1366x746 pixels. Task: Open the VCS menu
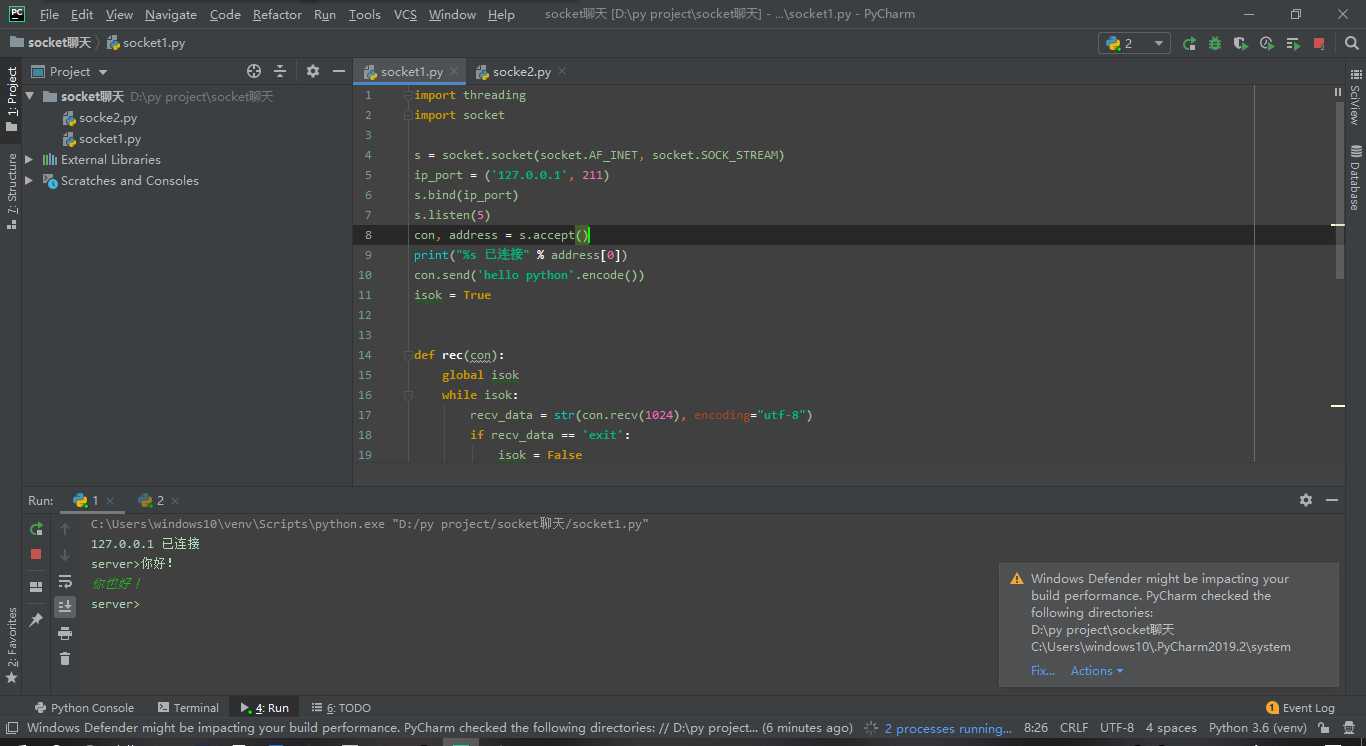[405, 14]
